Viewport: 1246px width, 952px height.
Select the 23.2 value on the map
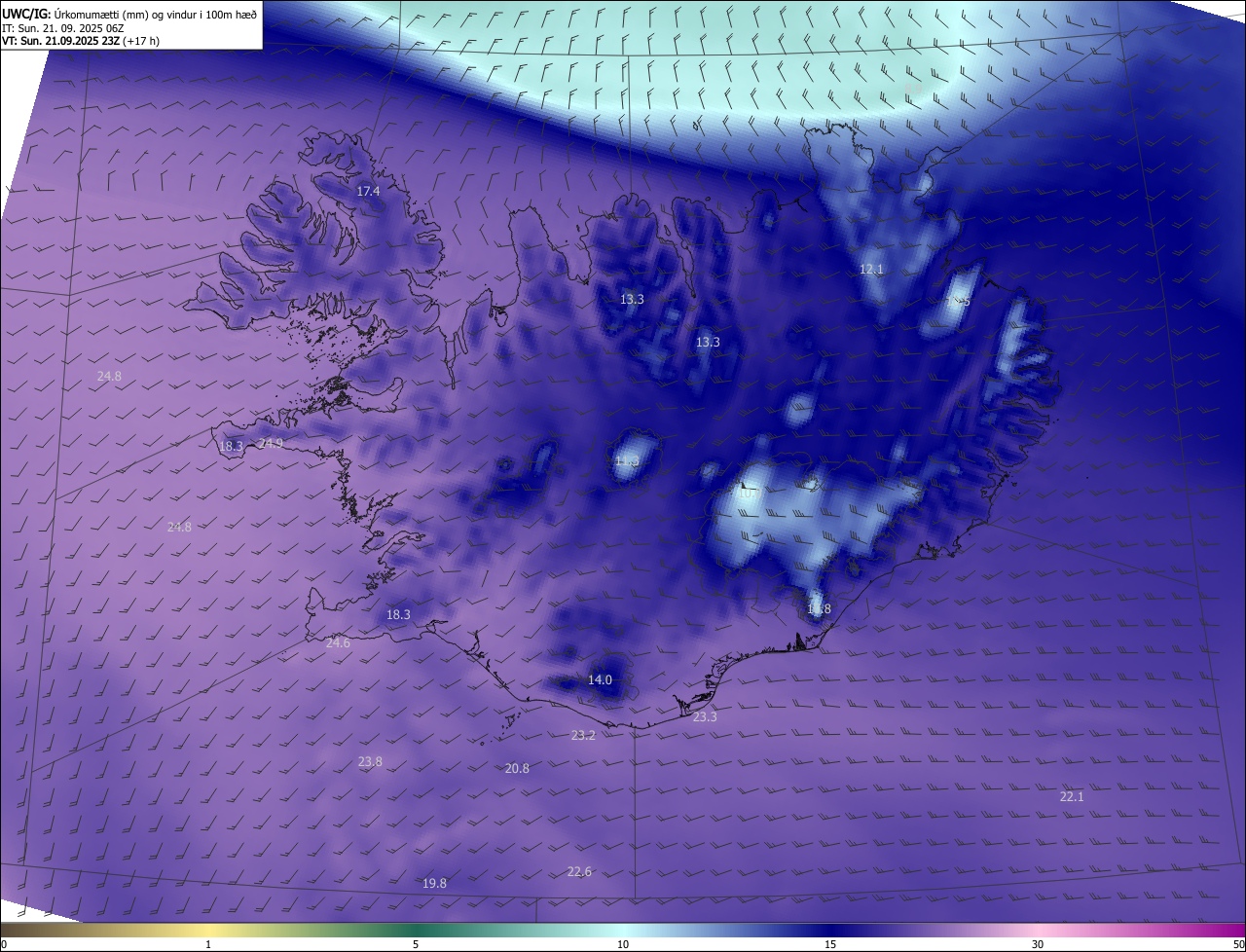583,735
